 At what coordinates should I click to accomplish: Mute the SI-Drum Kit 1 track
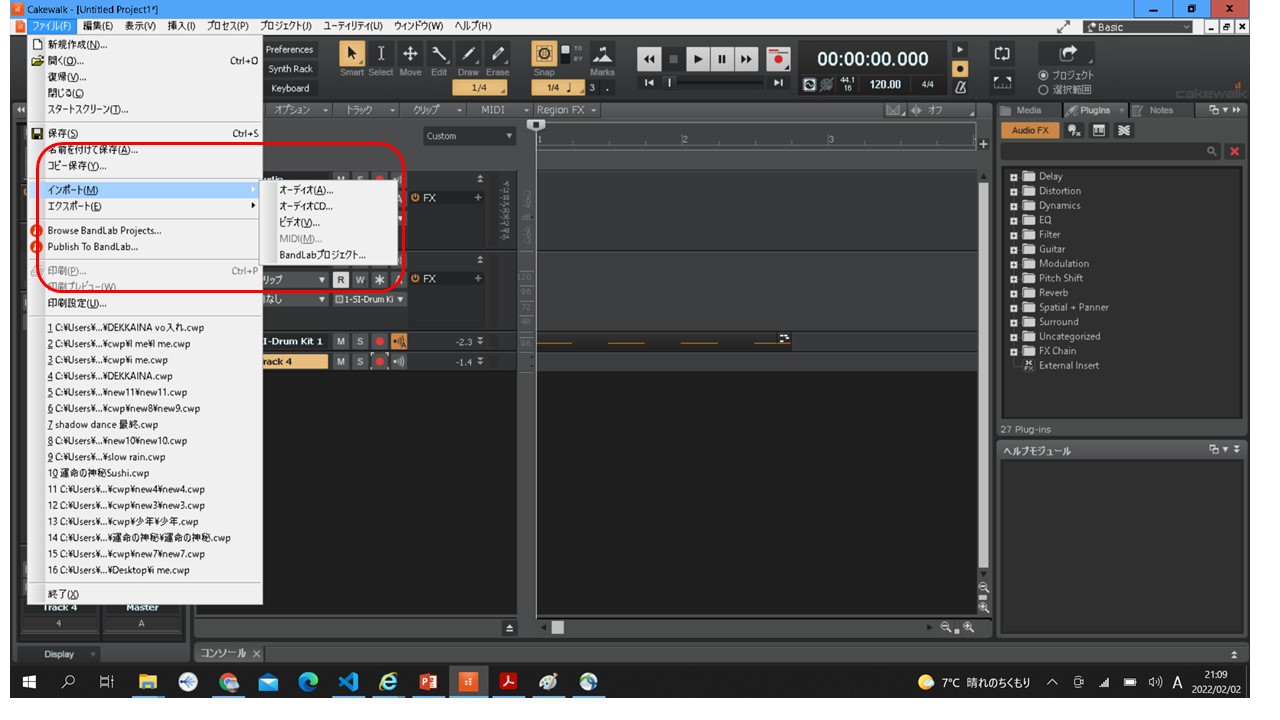coord(340,342)
